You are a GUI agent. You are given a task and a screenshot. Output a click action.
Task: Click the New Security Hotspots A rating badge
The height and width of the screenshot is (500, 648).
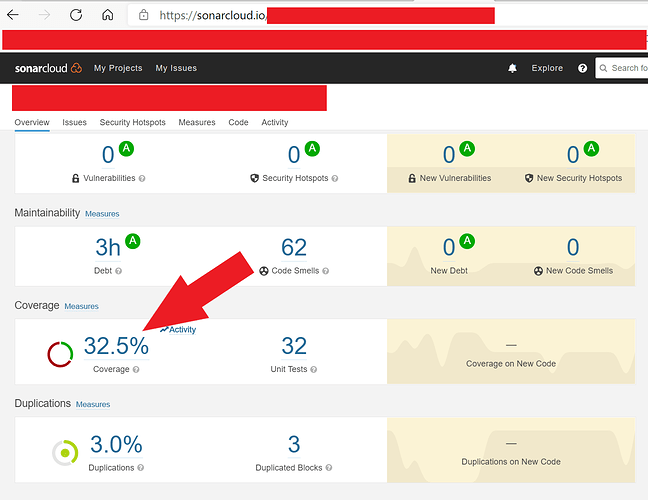tap(591, 148)
